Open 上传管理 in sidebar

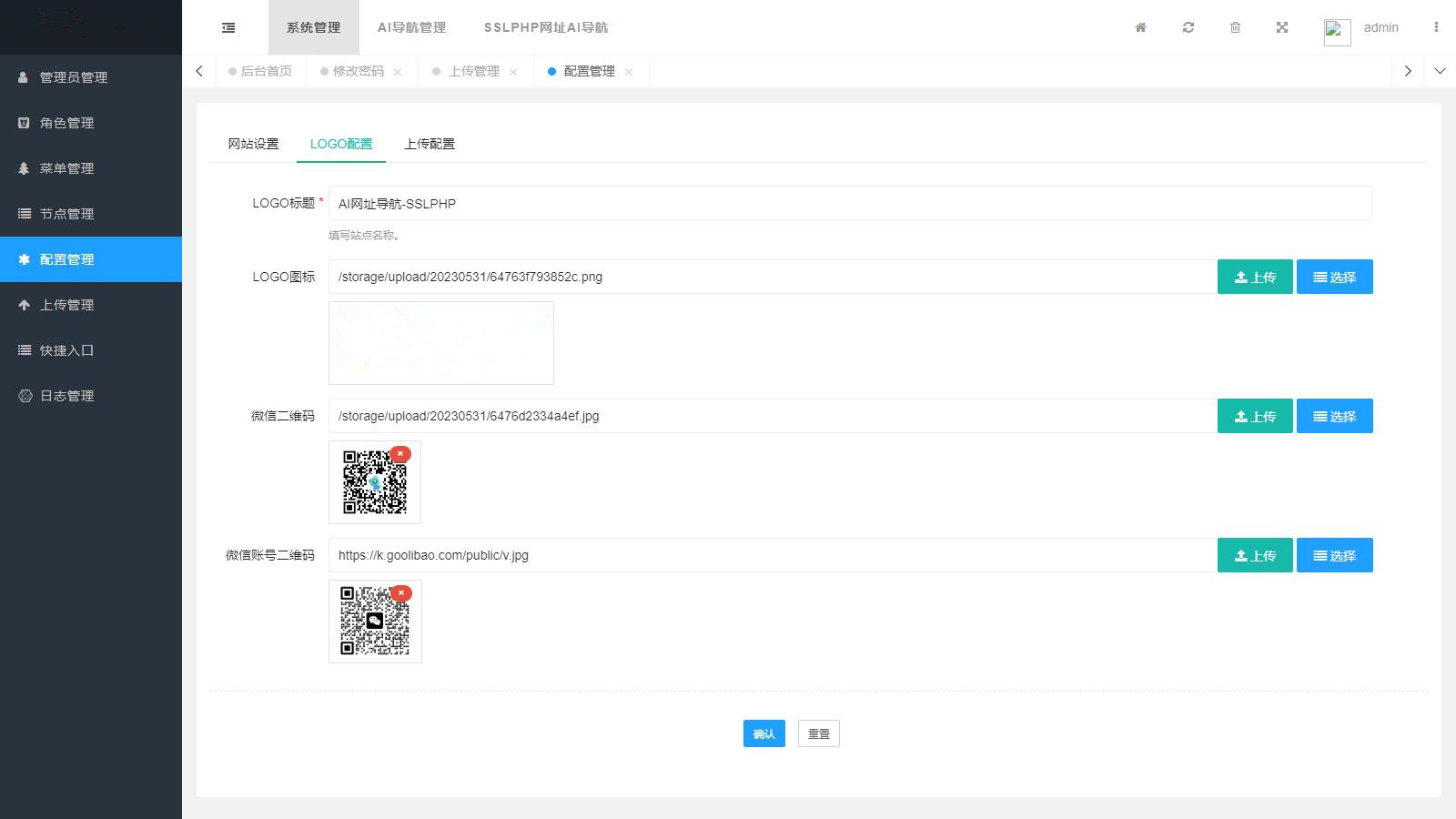(91, 305)
